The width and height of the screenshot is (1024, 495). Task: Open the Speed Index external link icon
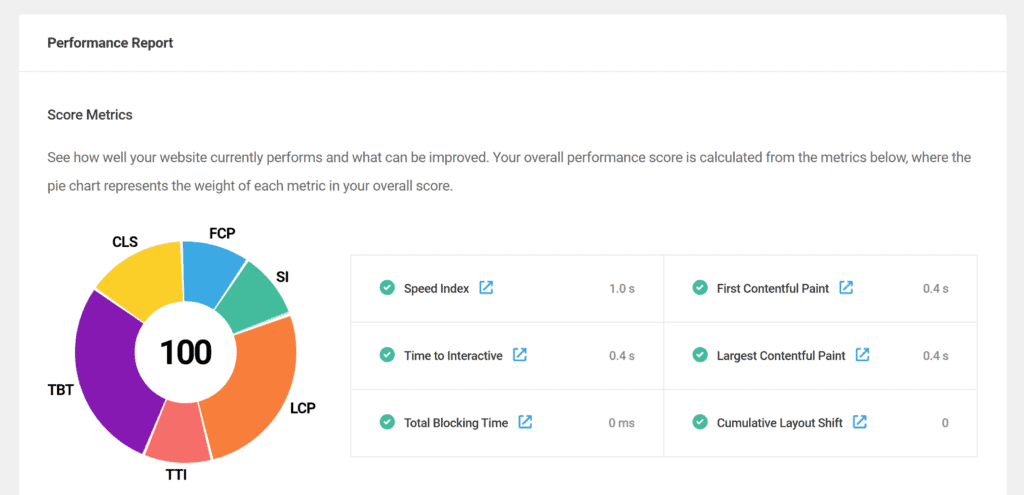486,287
